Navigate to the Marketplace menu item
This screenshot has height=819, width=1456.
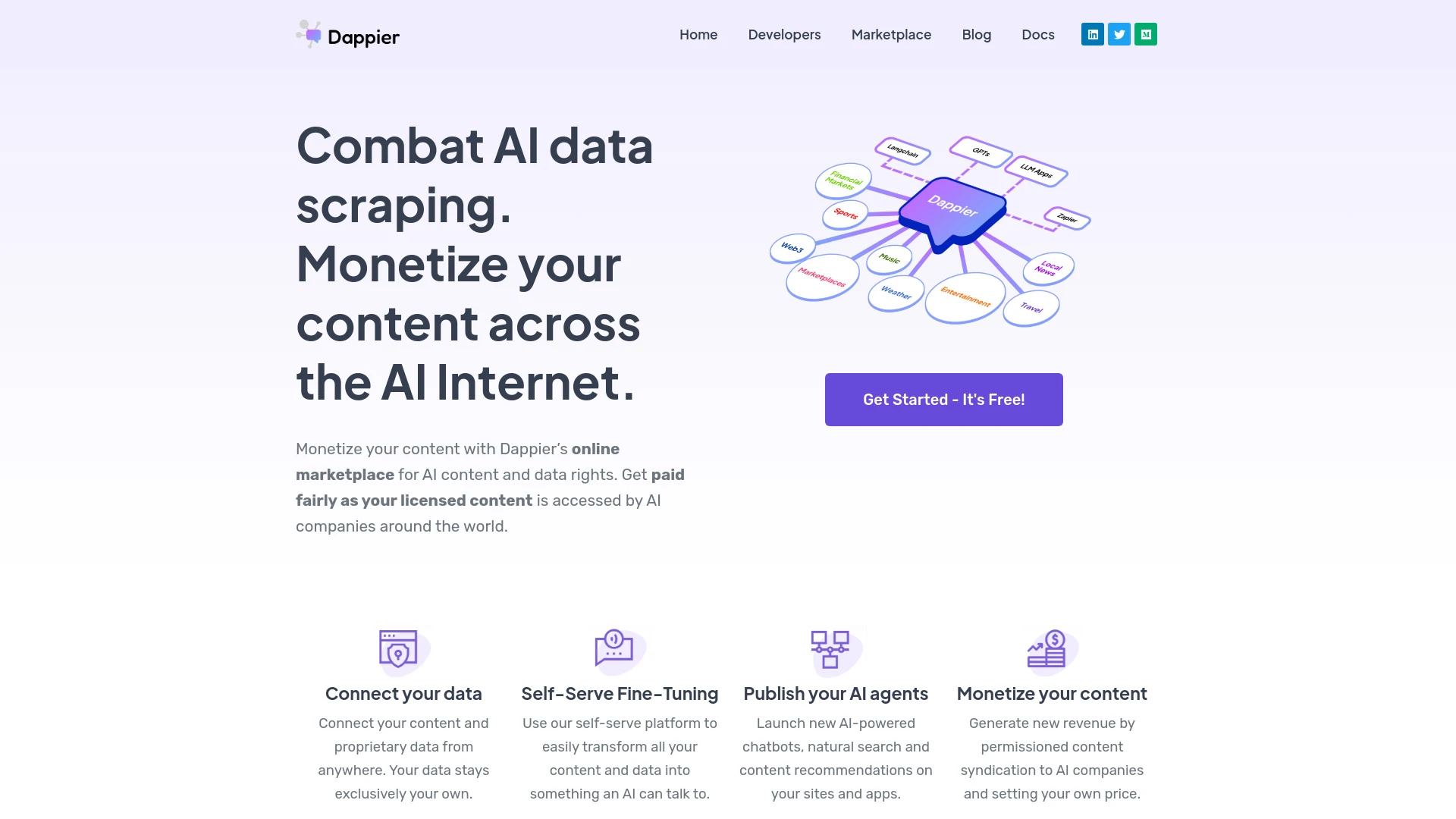point(891,34)
